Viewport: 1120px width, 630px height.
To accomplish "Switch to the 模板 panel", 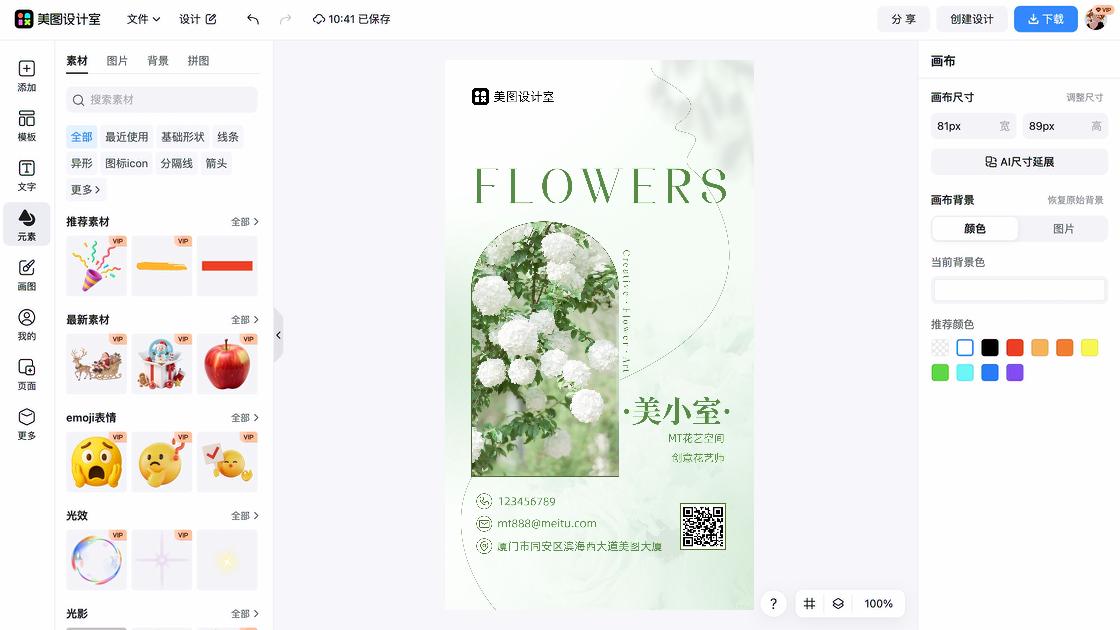I will click(x=26, y=122).
